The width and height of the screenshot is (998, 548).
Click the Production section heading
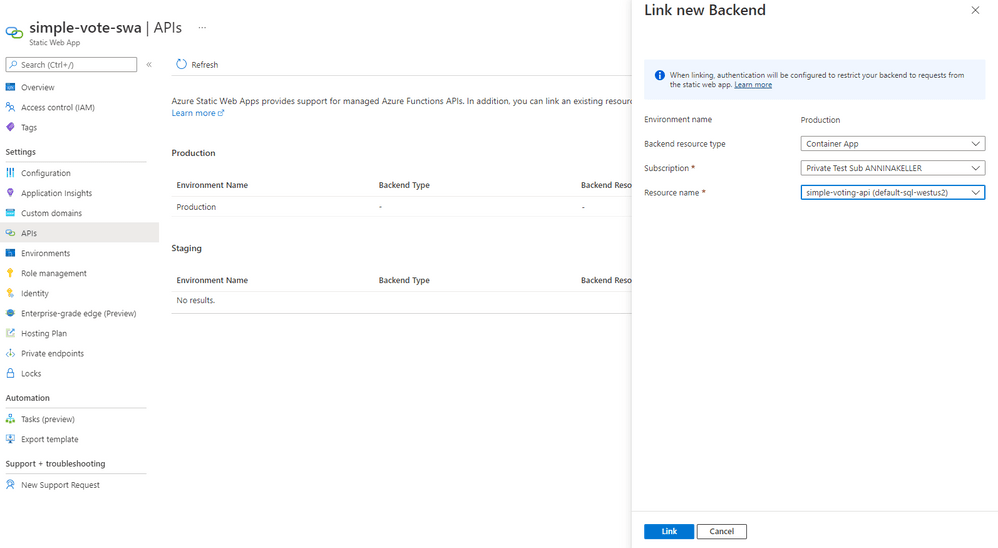click(x=193, y=153)
